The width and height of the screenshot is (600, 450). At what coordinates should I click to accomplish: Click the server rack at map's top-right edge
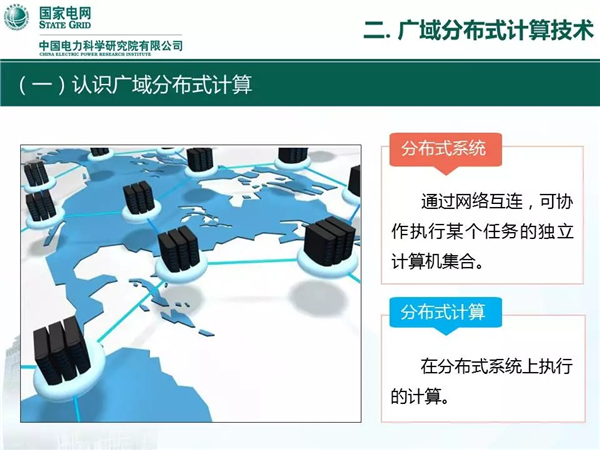[353, 180]
